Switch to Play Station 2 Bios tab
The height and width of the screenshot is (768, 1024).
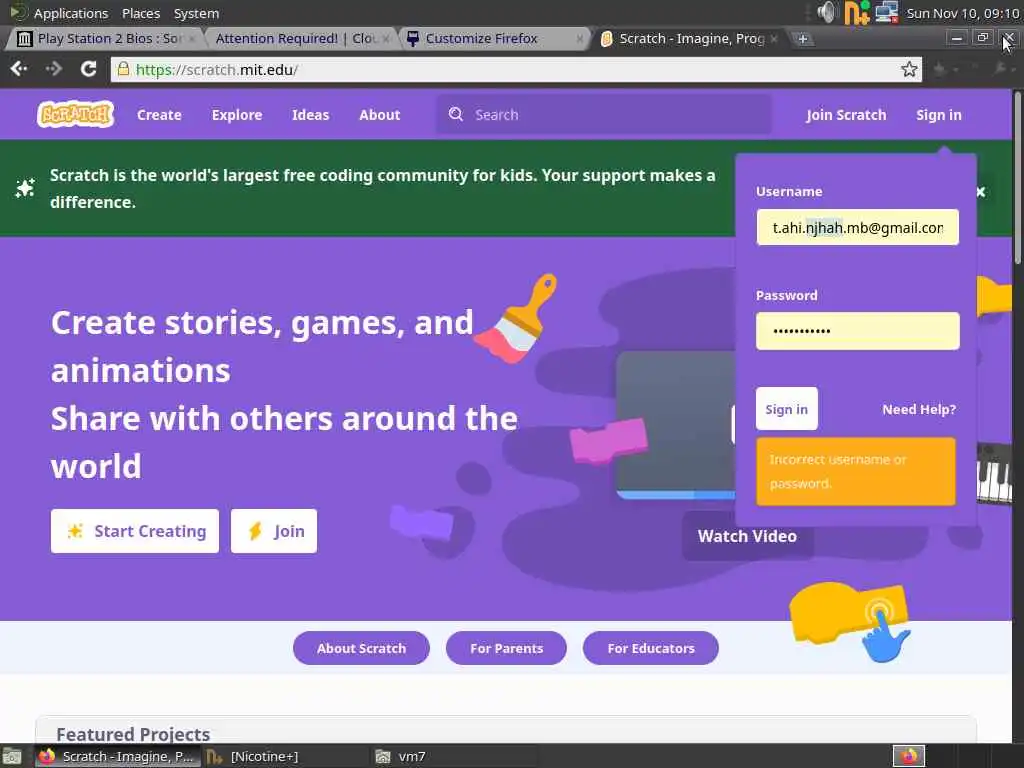pyautogui.click(x=104, y=39)
